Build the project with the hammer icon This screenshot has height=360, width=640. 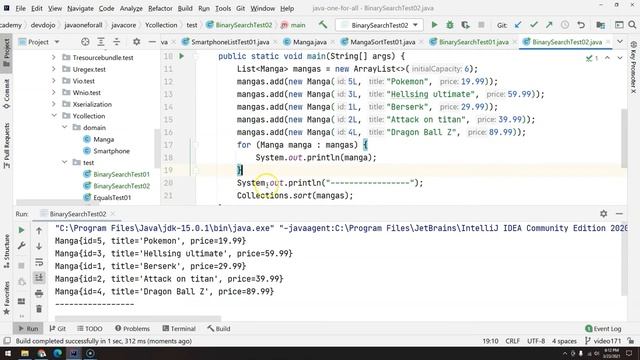(x=323, y=25)
